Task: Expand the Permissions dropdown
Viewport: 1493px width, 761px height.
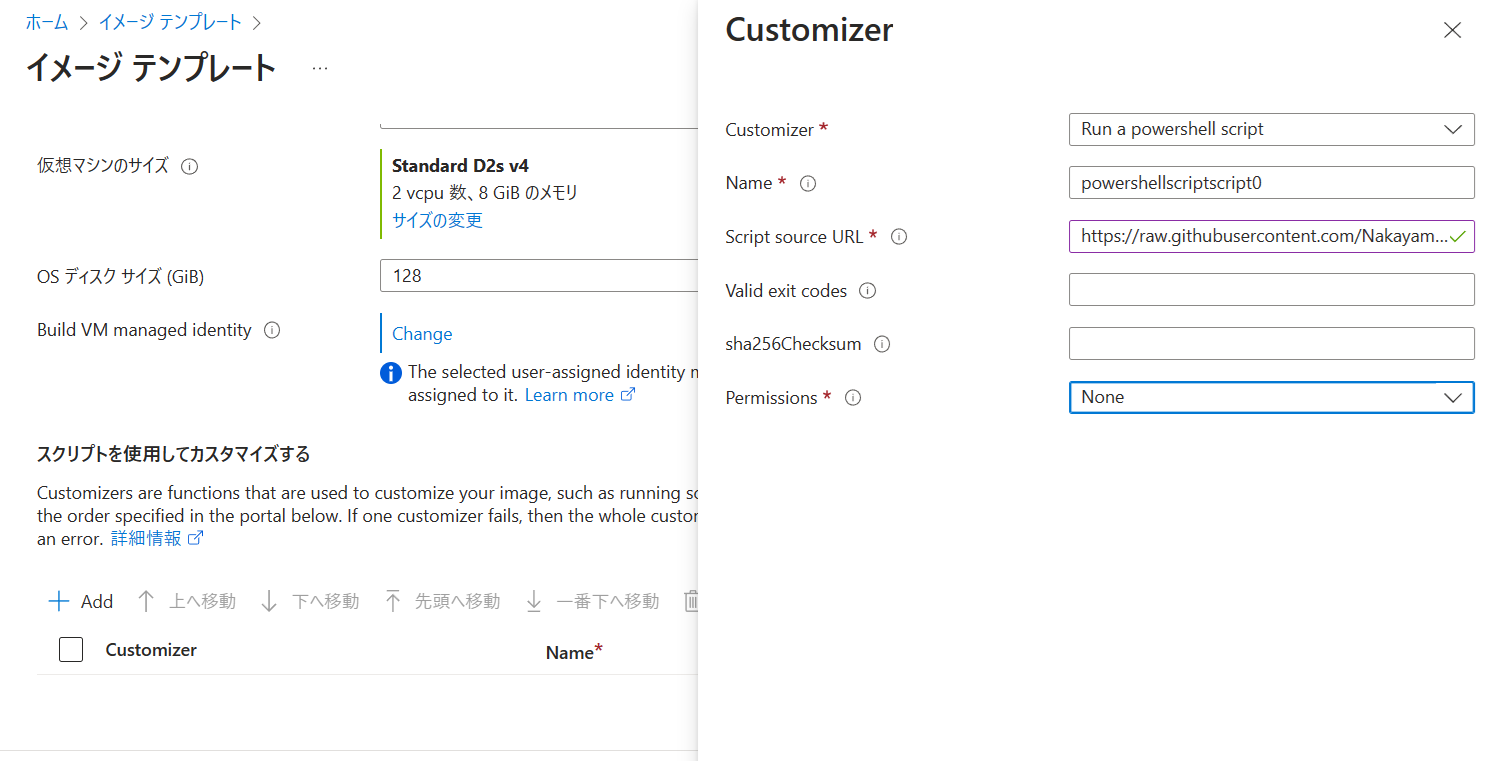Action: pyautogui.click(x=1271, y=397)
